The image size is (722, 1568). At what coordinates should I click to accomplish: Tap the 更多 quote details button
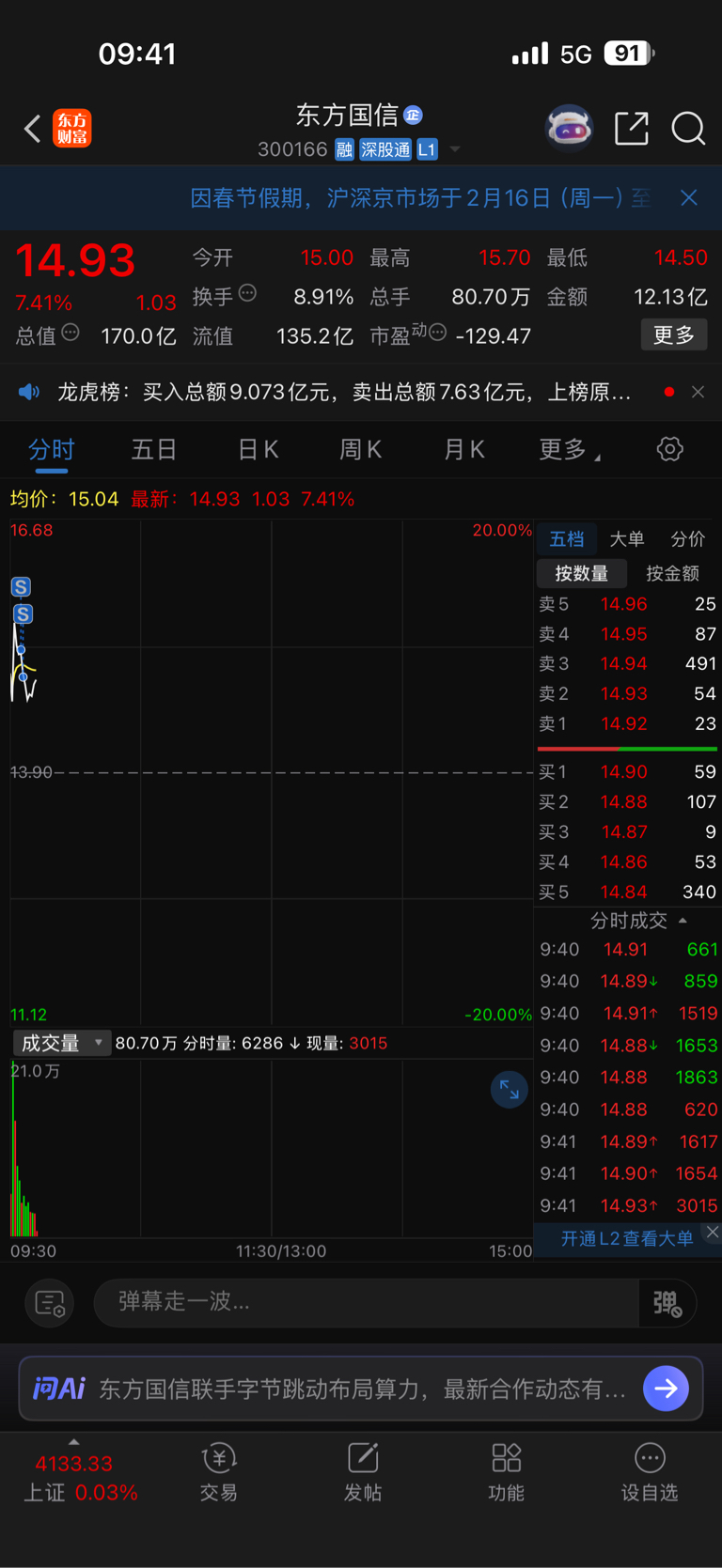(x=674, y=334)
